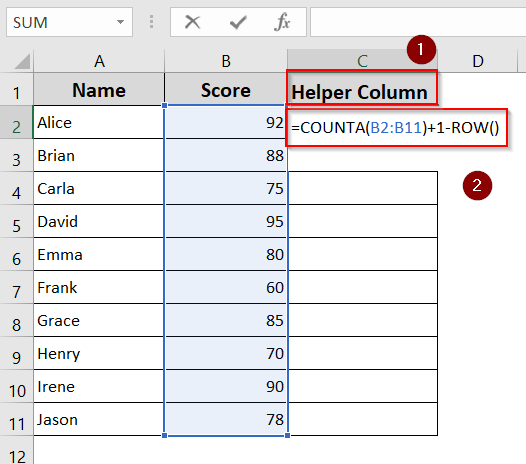Select row 4 header

pos(16,188)
